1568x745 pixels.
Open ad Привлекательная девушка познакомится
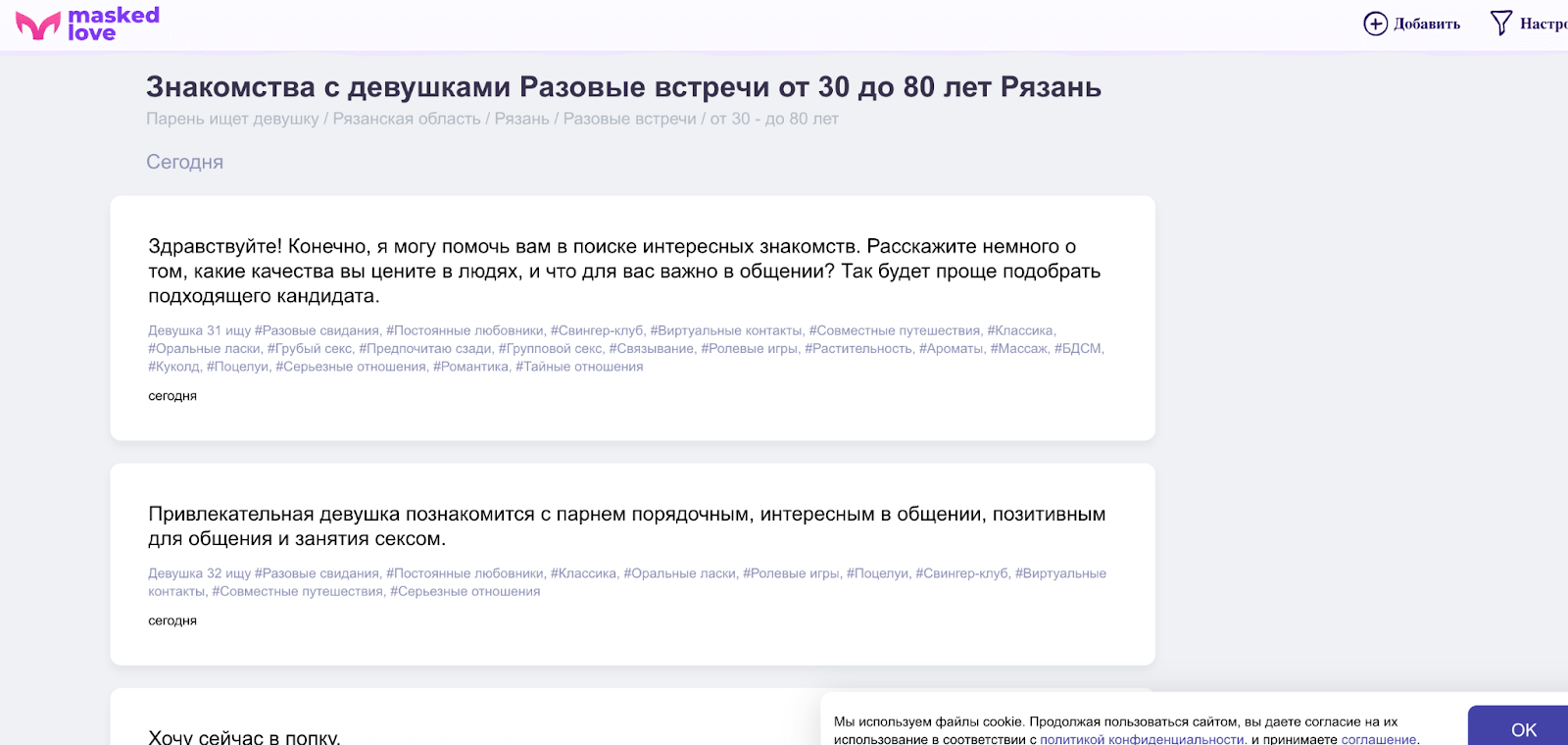point(627,526)
